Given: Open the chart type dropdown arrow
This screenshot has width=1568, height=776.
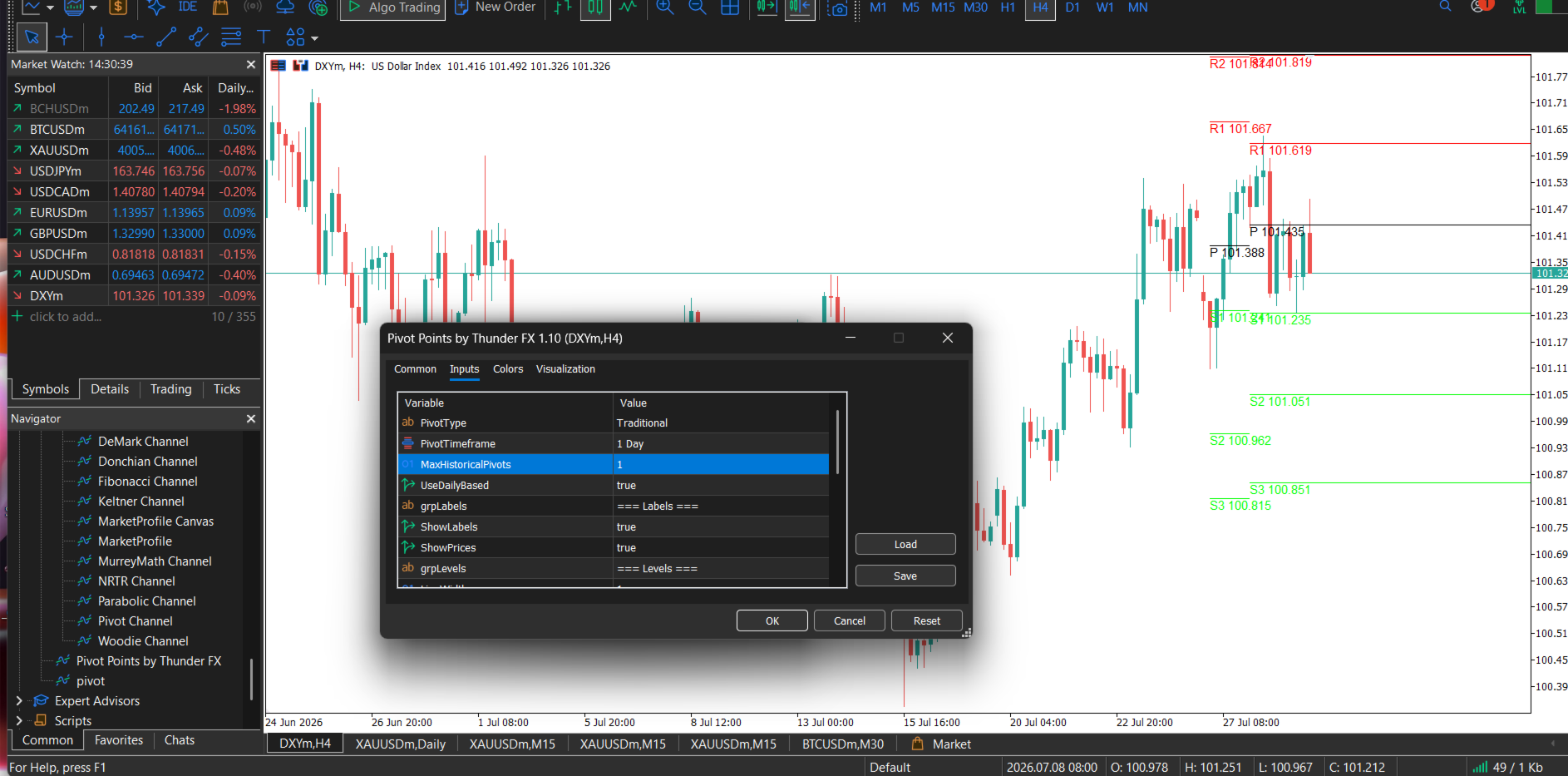Looking at the screenshot, I should pyautogui.click(x=51, y=7).
